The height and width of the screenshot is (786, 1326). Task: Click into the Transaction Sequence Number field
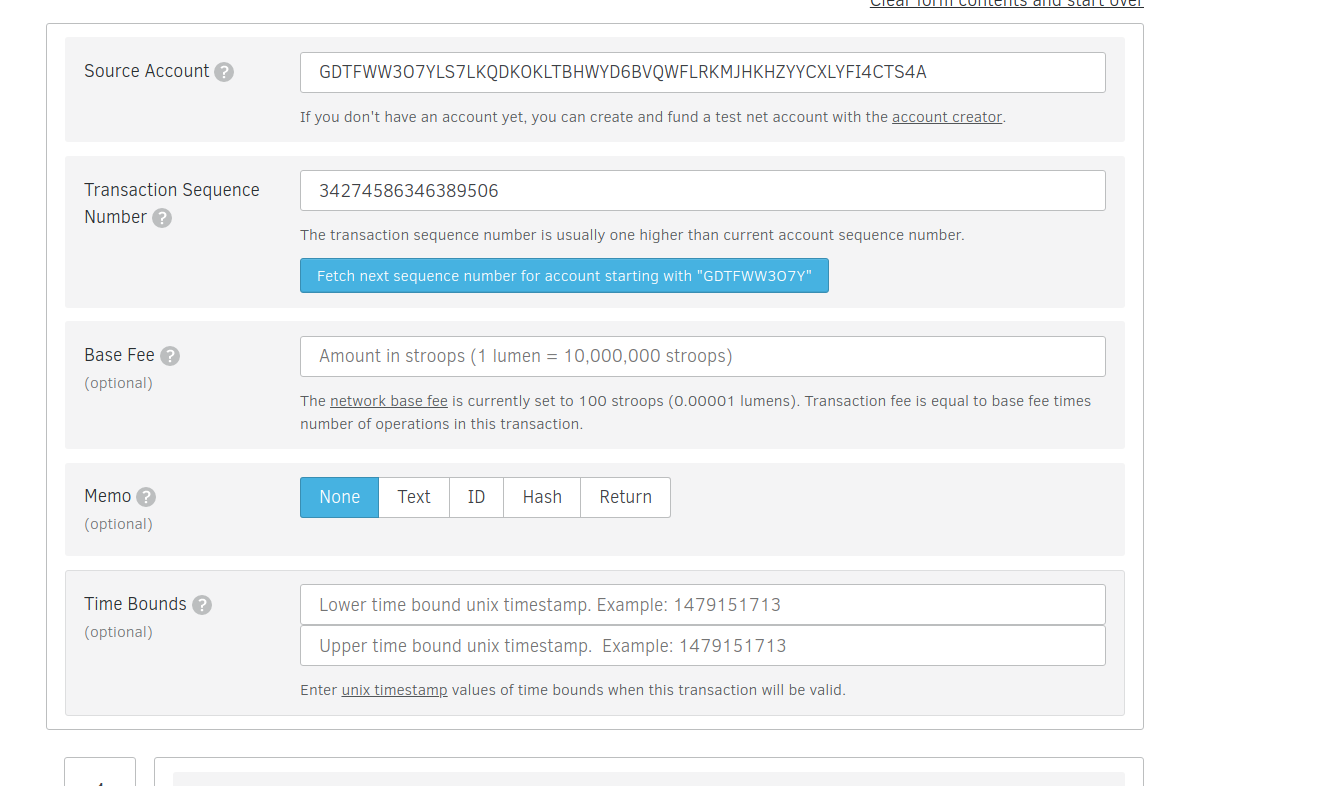702,190
